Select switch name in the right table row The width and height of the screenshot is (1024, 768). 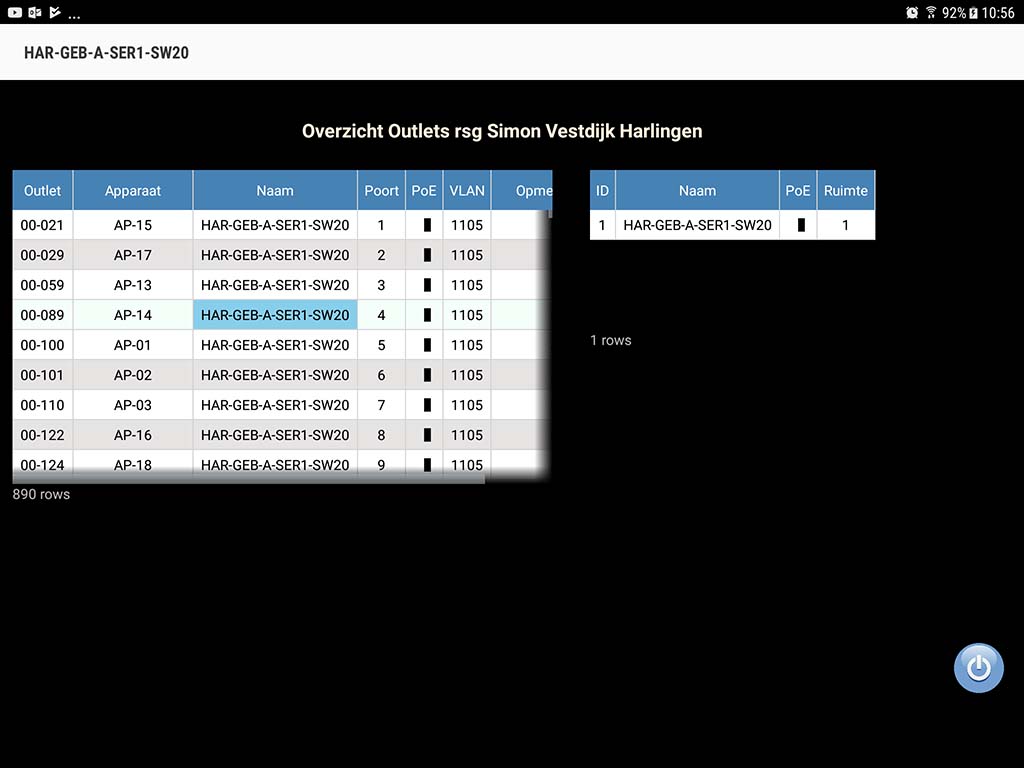tap(697, 225)
